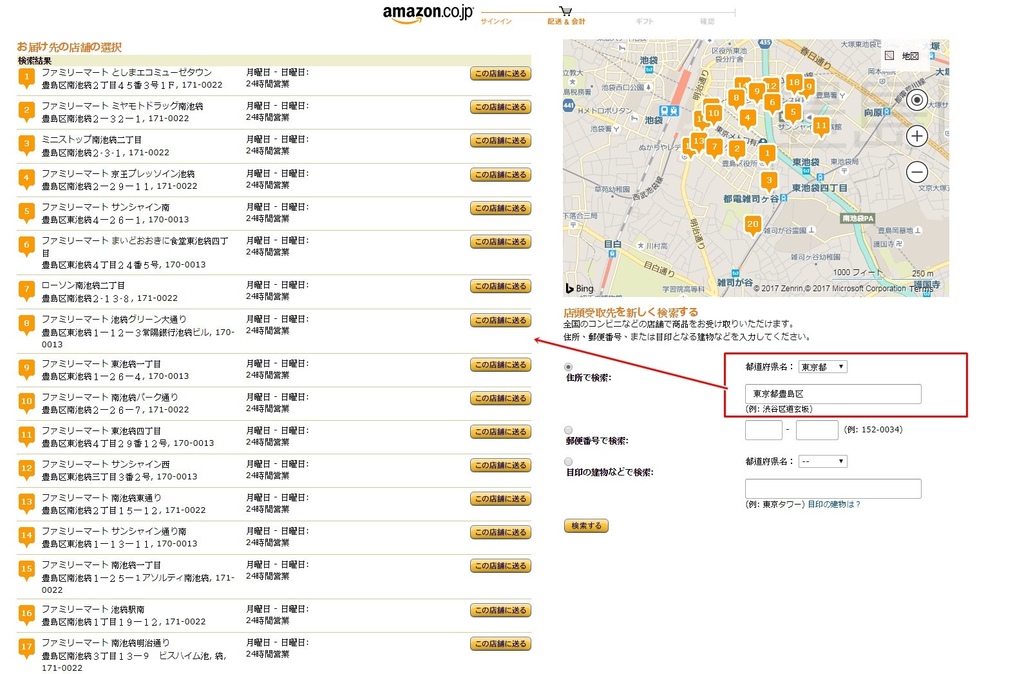Select map pin number 18
The image size is (1024, 674).
793,82
